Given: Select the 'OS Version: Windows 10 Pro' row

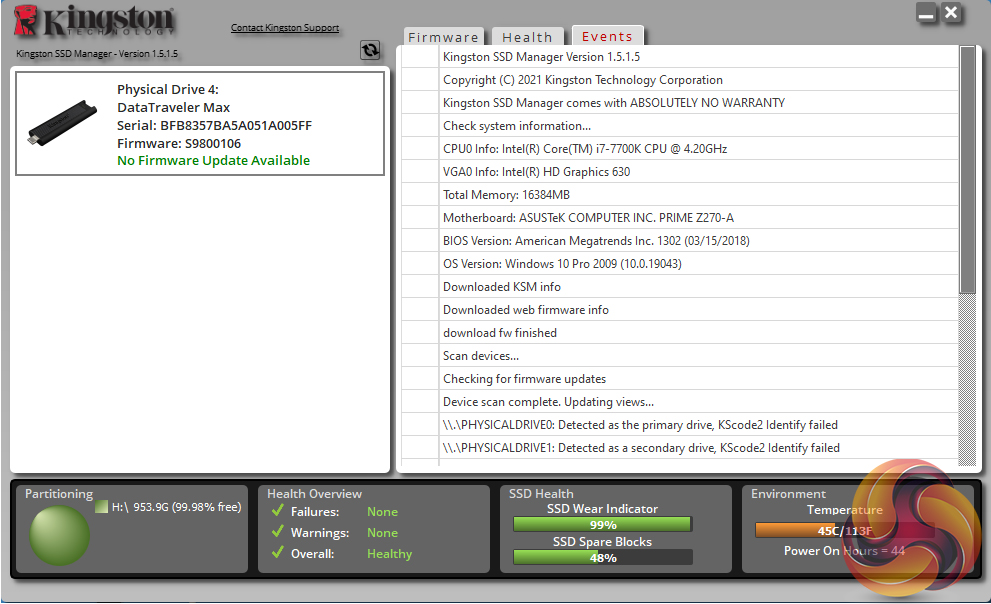Looking at the screenshot, I should [x=680, y=263].
